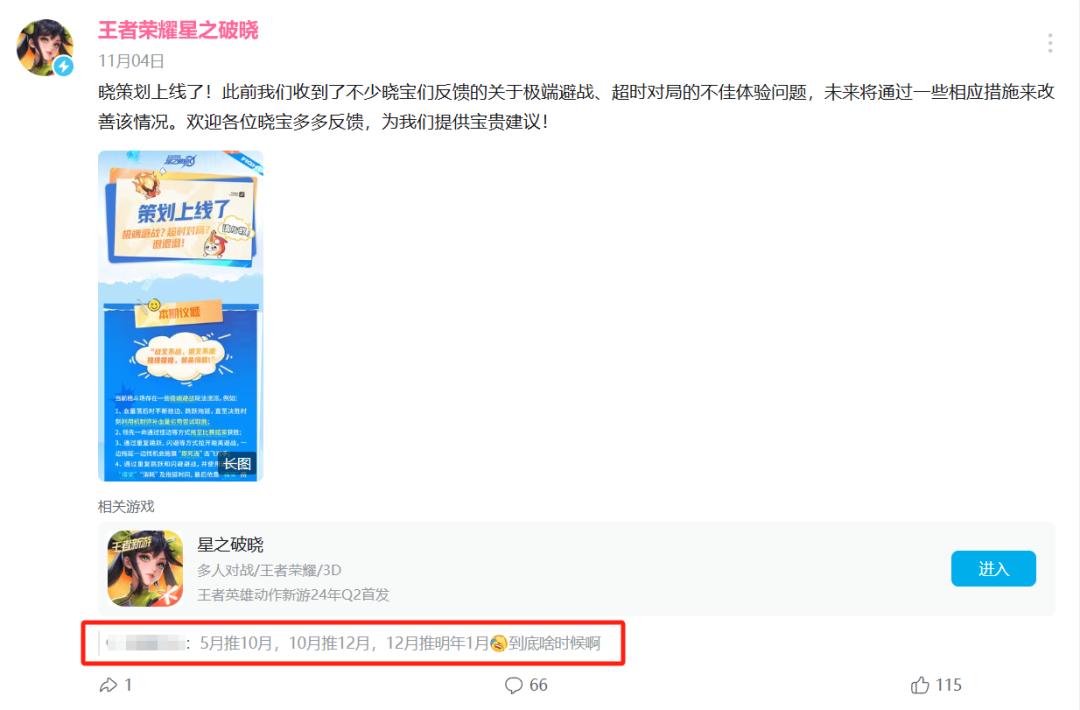Click the 星之破晓 game title

click(x=230, y=545)
